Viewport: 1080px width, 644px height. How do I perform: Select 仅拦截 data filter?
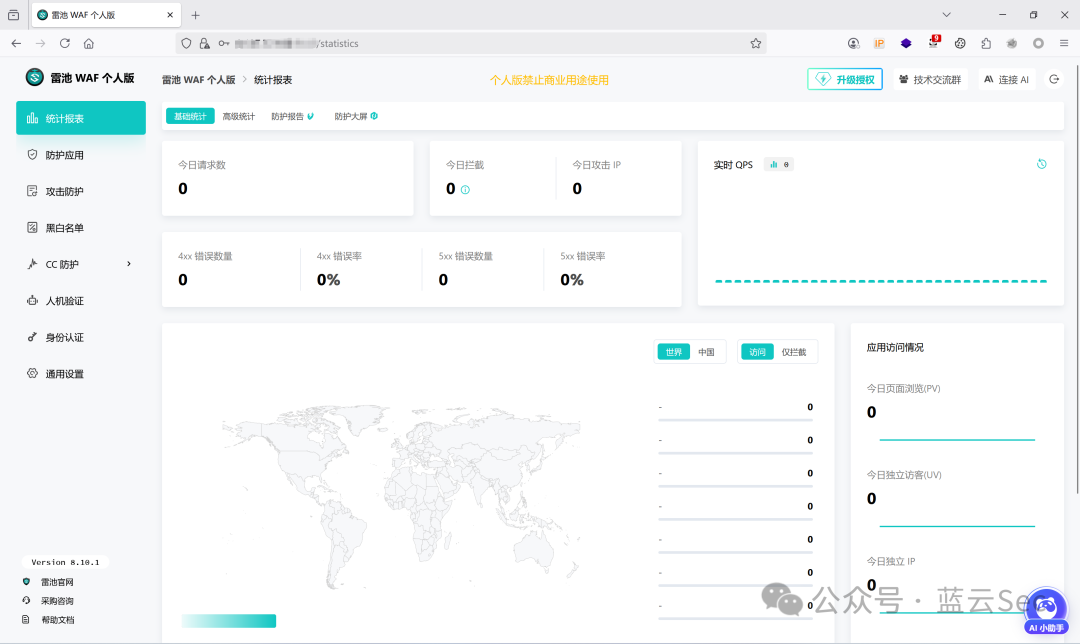794,352
